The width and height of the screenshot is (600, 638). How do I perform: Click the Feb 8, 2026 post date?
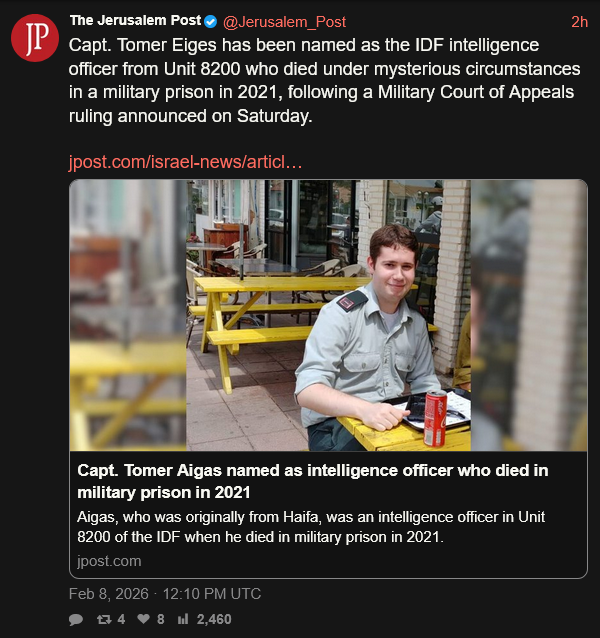tap(108, 594)
